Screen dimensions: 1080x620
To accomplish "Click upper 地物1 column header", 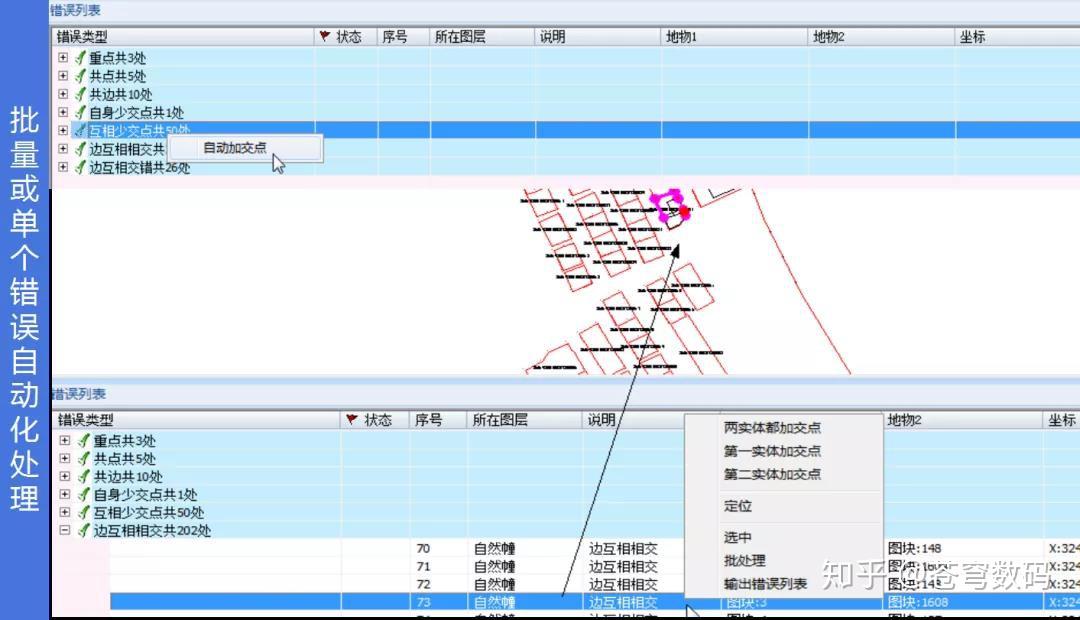I will (734, 37).
